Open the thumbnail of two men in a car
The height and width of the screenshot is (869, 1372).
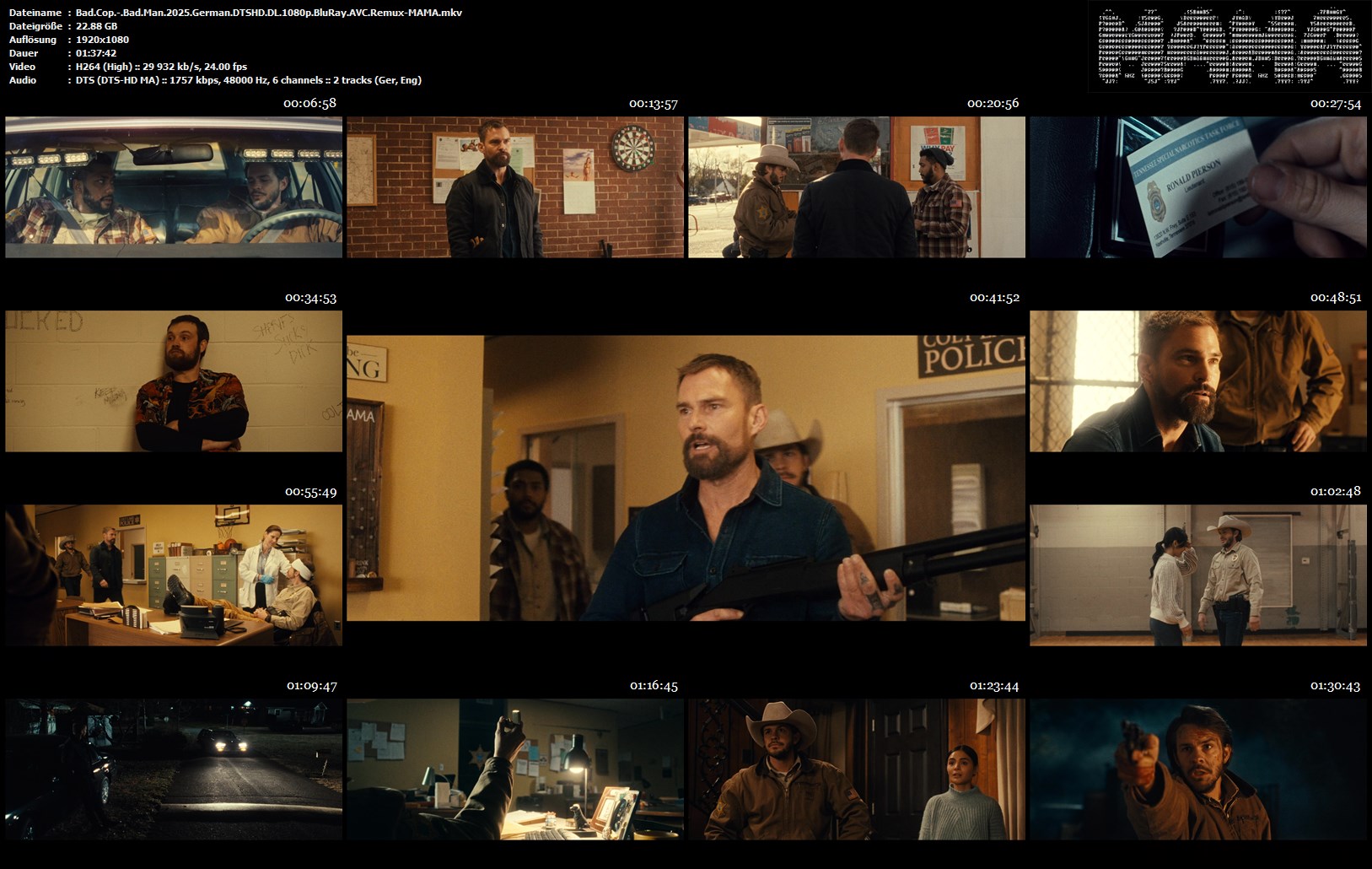[174, 187]
